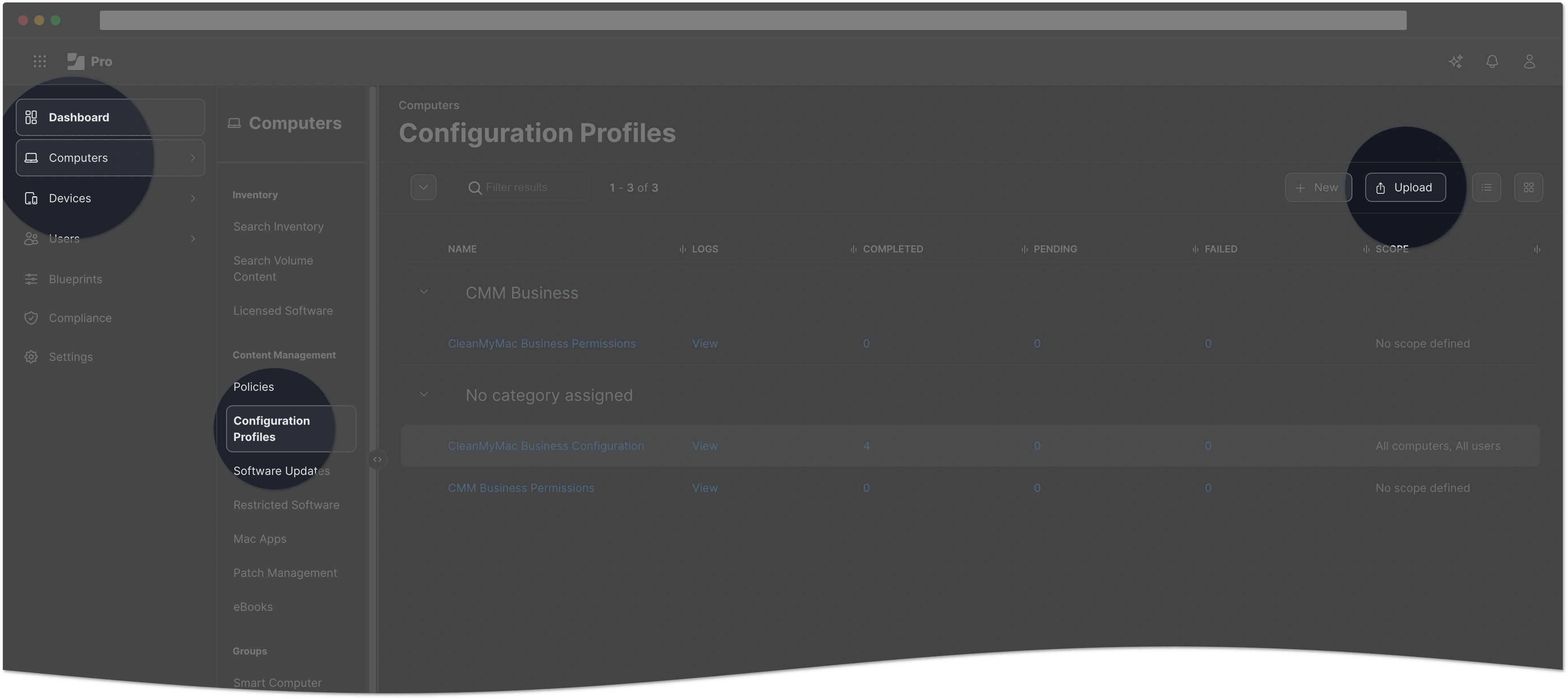Open CleanMyMac Business Configuration profile link
The image size is (1568, 699).
[x=545, y=446]
